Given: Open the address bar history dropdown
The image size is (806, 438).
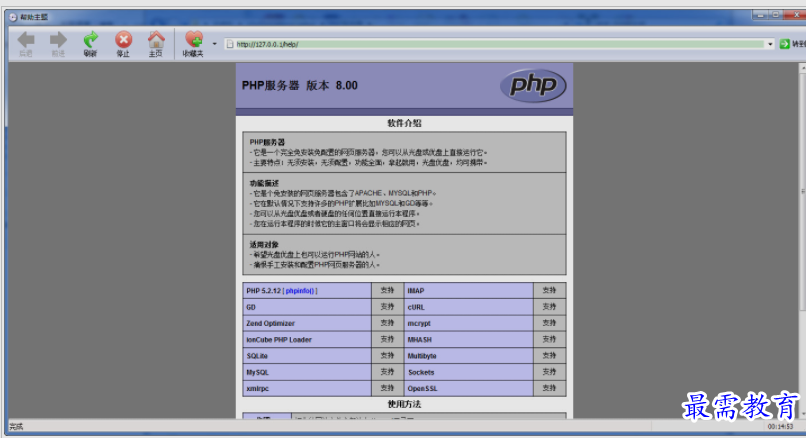Looking at the screenshot, I should [x=770, y=44].
